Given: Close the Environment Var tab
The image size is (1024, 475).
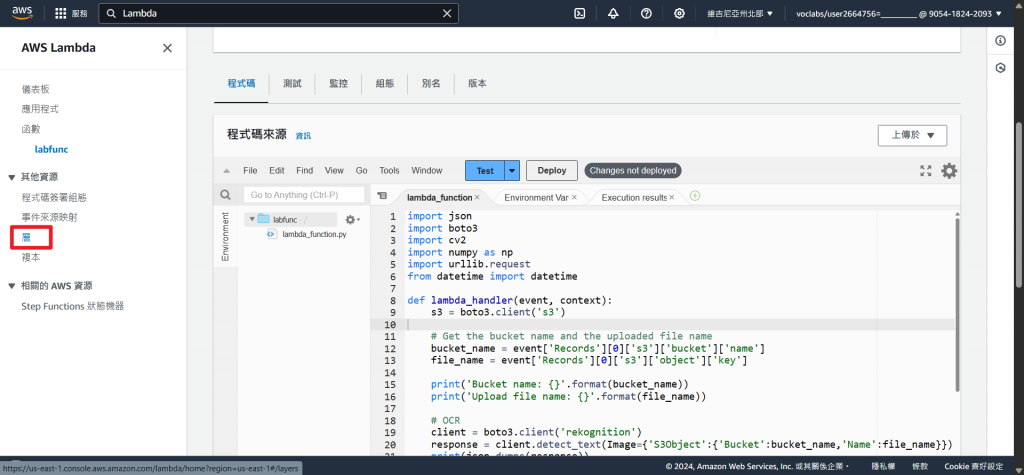Looking at the screenshot, I should (574, 197).
